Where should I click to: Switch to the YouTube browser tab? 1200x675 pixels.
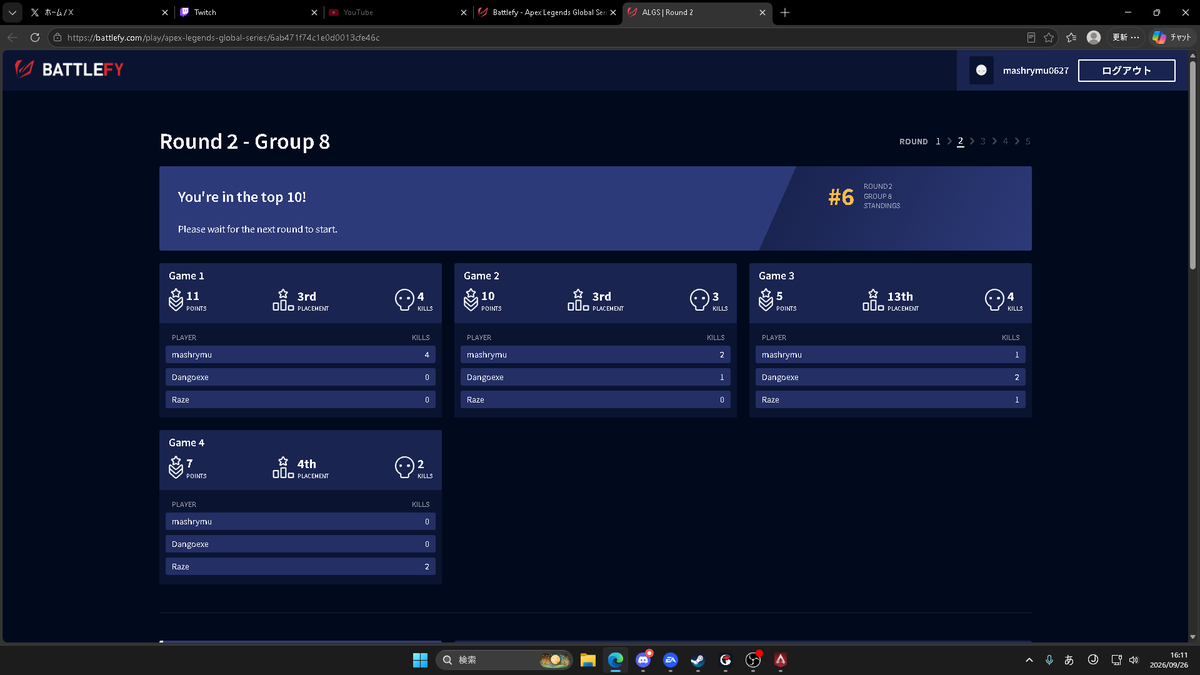click(x=398, y=12)
